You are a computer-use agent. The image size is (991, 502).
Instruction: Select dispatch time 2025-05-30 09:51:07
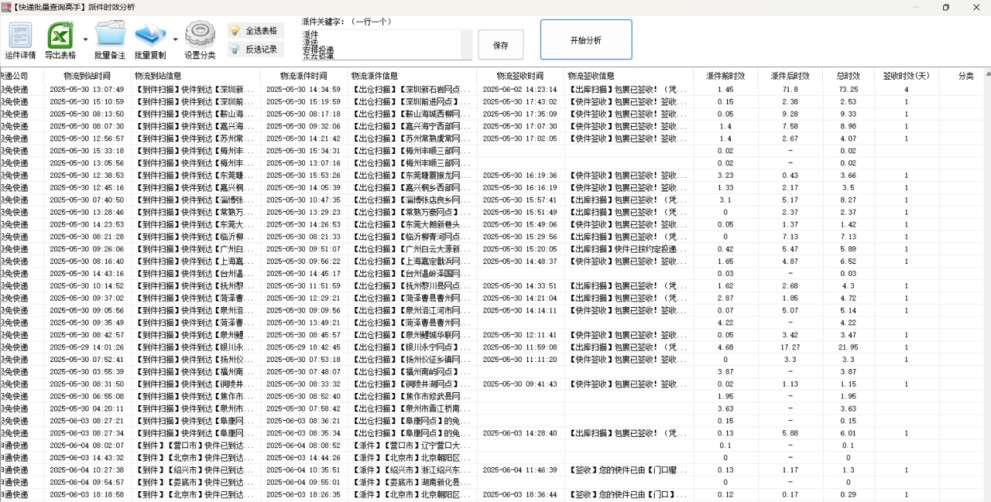click(303, 249)
